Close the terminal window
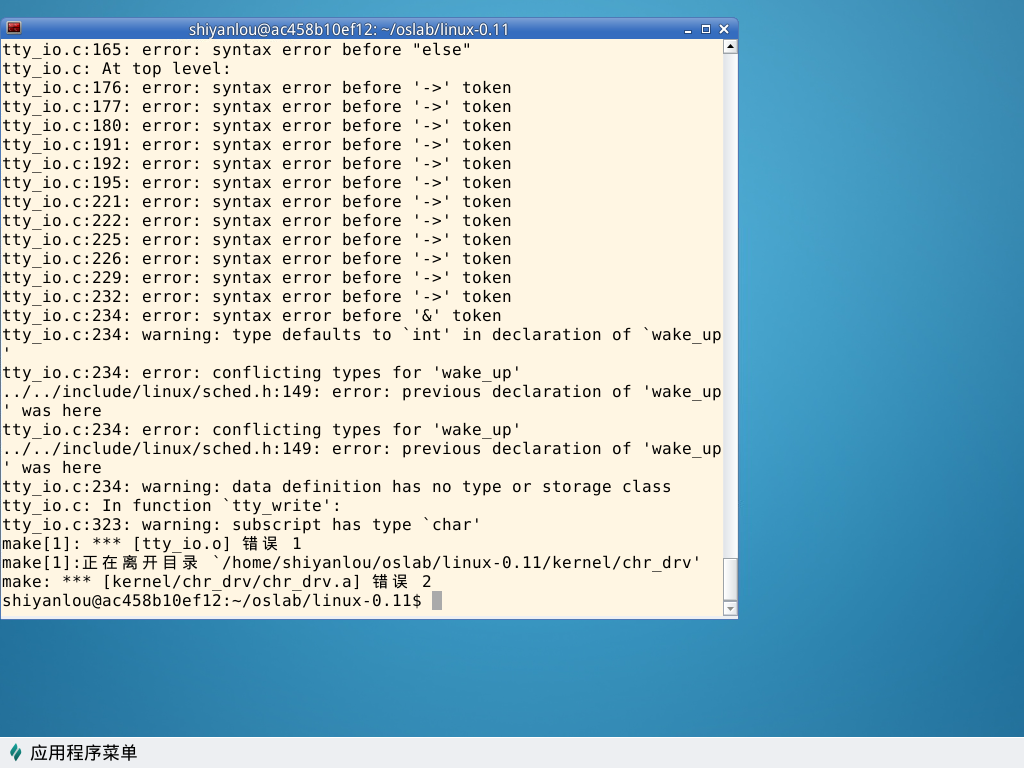 (724, 29)
